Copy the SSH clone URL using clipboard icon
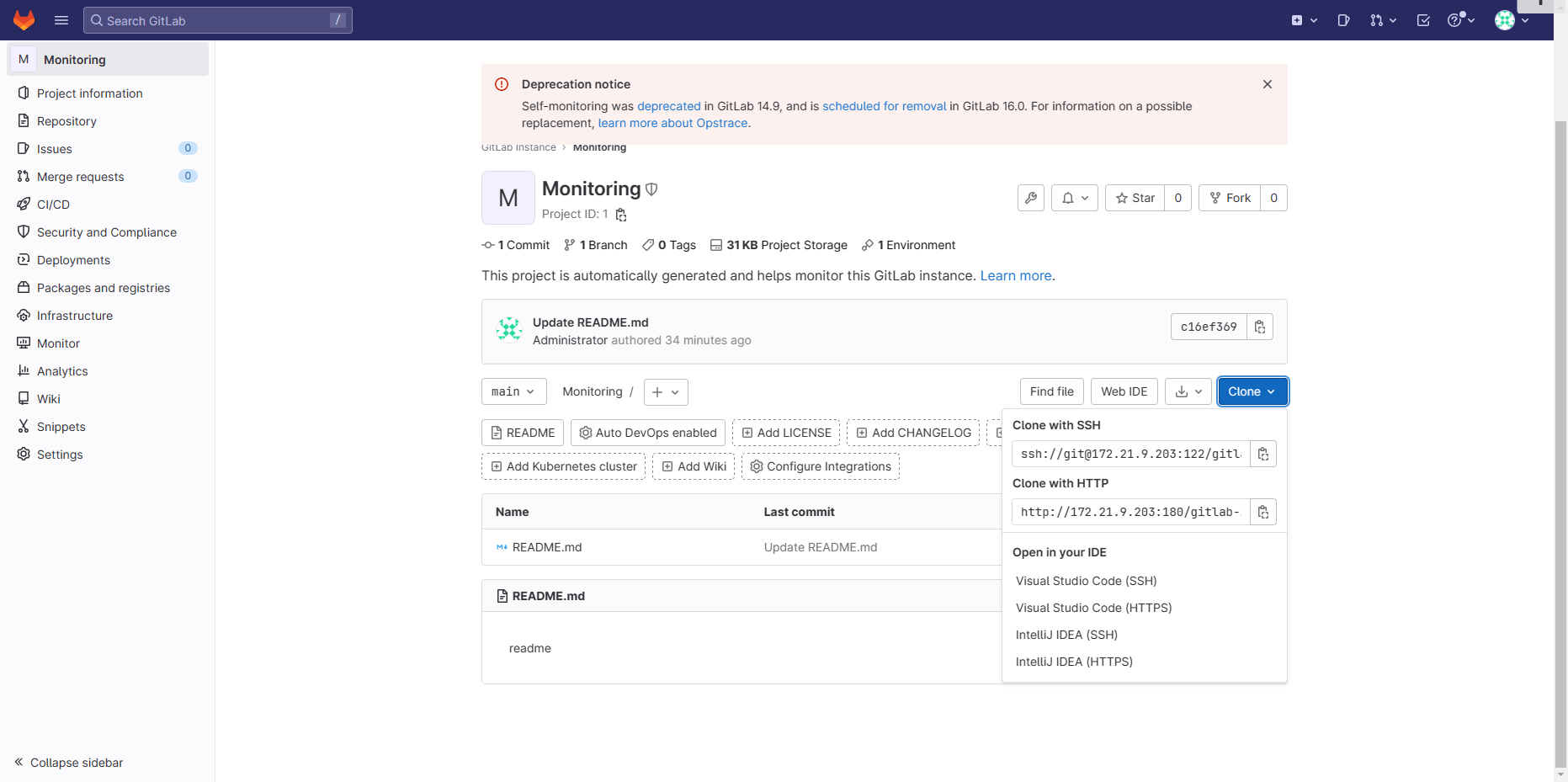This screenshot has width=1568, height=782. tap(1262, 454)
